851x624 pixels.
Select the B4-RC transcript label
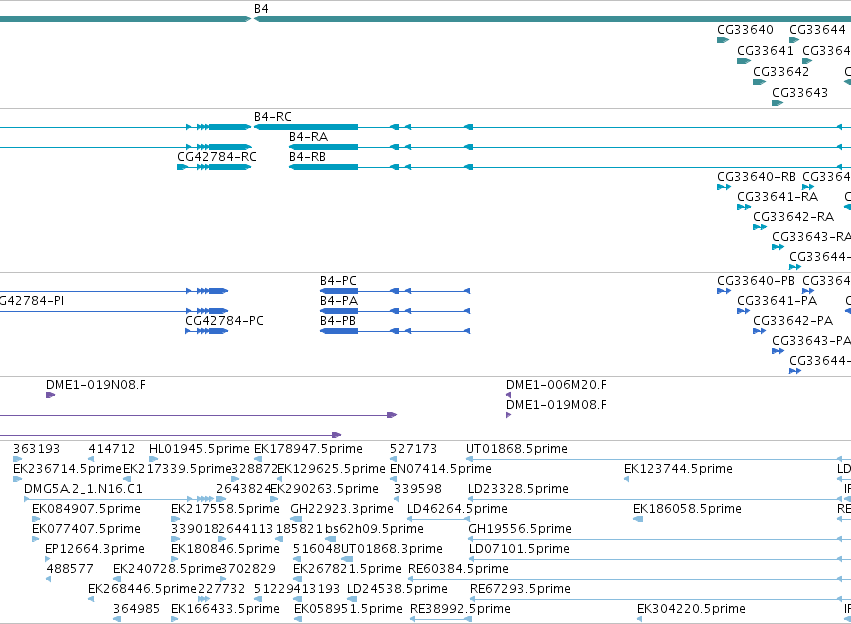pyautogui.click(x=273, y=117)
